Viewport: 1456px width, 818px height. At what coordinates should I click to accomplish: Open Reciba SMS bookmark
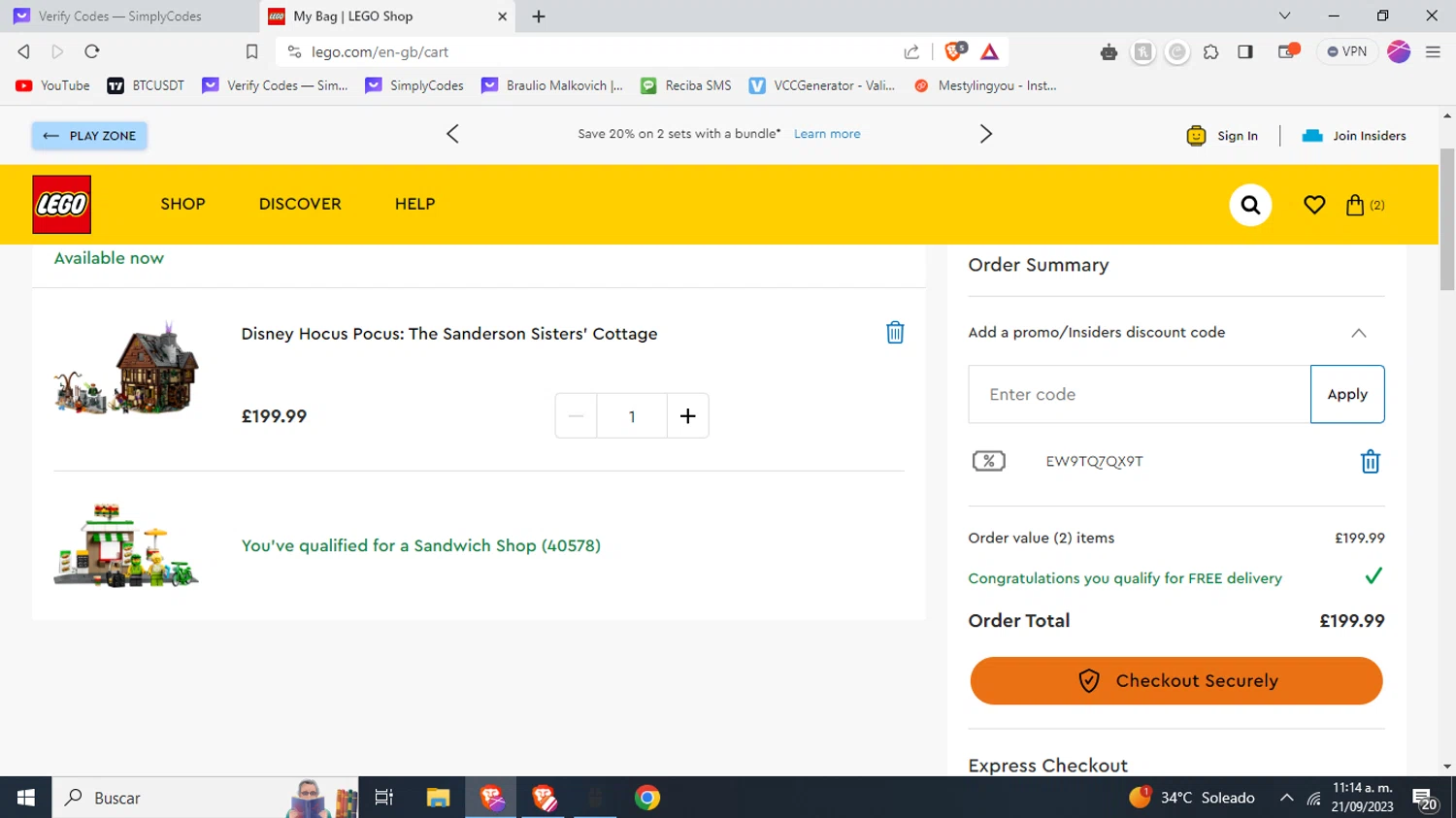[686, 85]
